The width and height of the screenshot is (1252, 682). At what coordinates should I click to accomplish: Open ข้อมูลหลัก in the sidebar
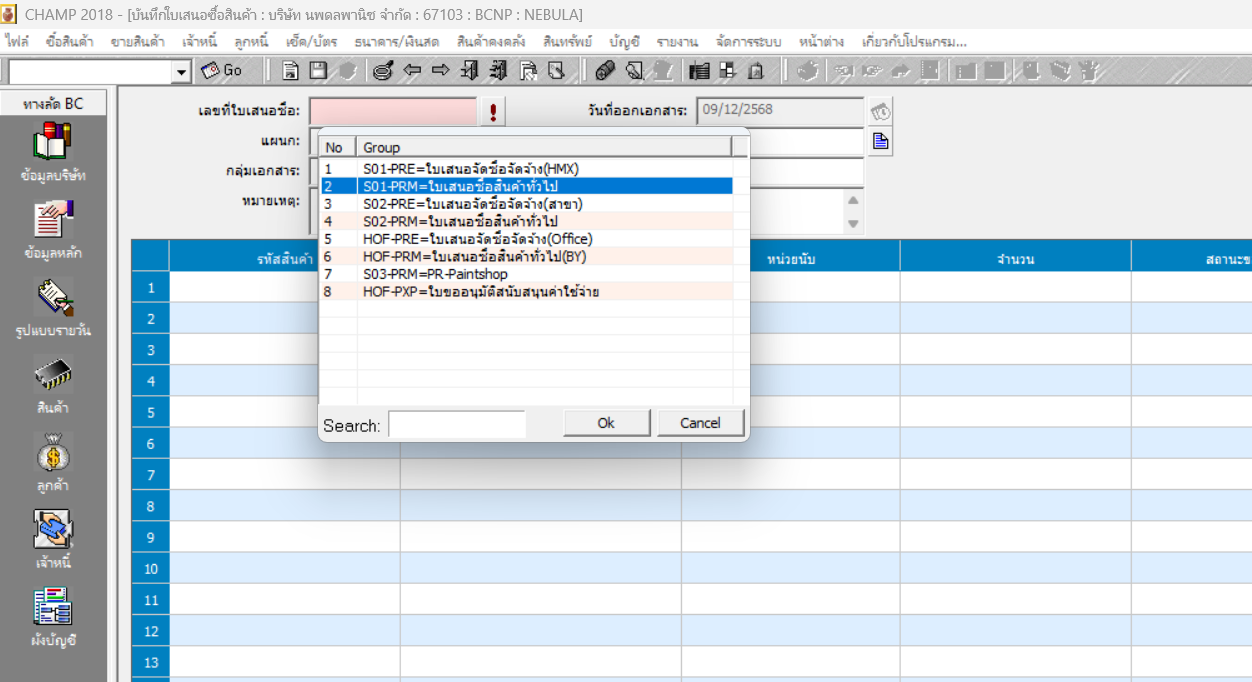click(x=53, y=229)
